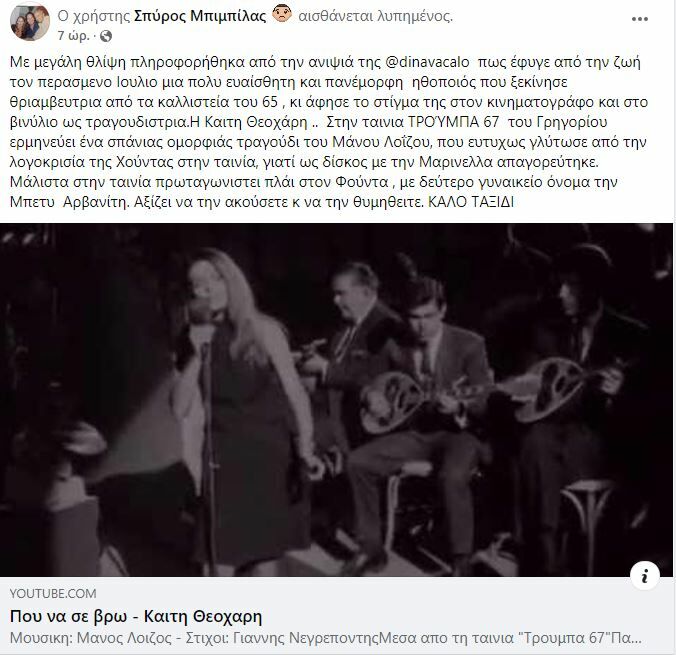Open the YOUTUBE.COM source label
This screenshot has height=655, width=676.
point(53,594)
